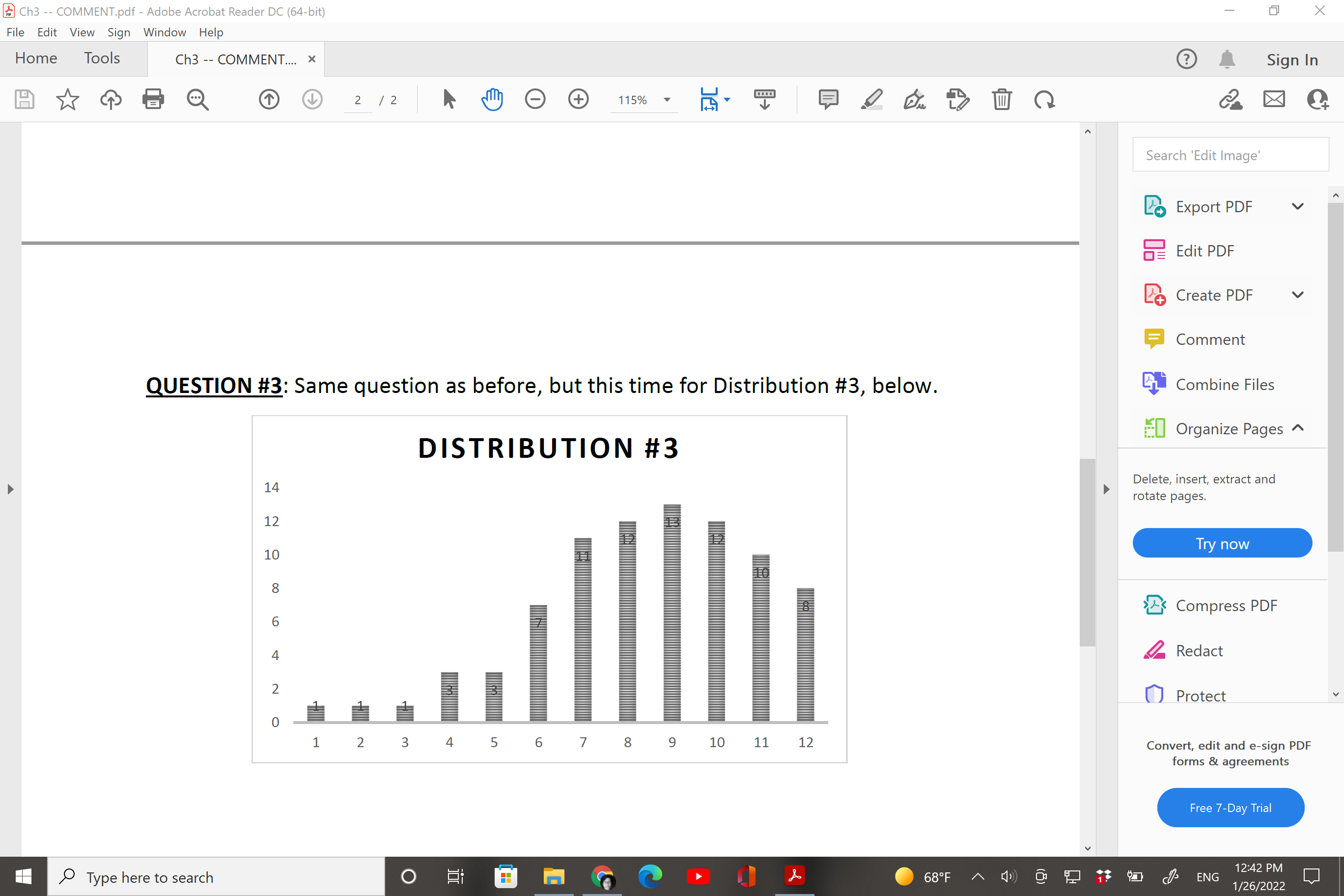
Task: Share the document via email icon
Action: pyautogui.click(x=1274, y=99)
